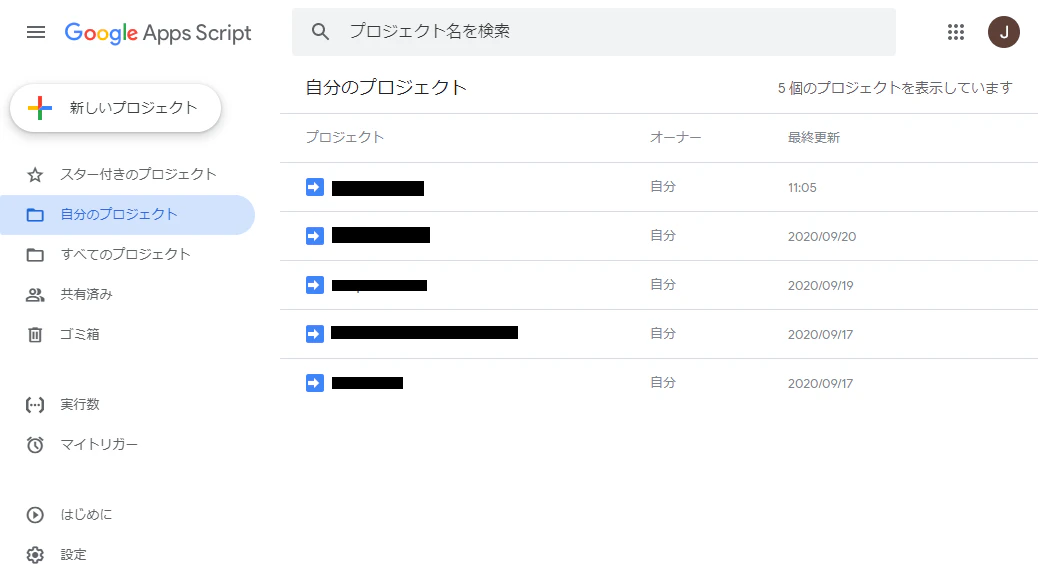The width and height of the screenshot is (1038, 573).
Task: Open the redacted project name in the 2020/09/19 row
Action: click(x=379, y=285)
